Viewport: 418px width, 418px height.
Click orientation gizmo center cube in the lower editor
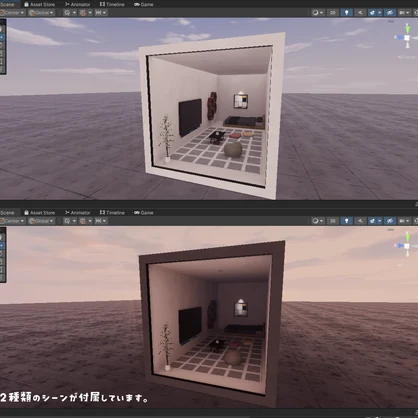pos(407,246)
